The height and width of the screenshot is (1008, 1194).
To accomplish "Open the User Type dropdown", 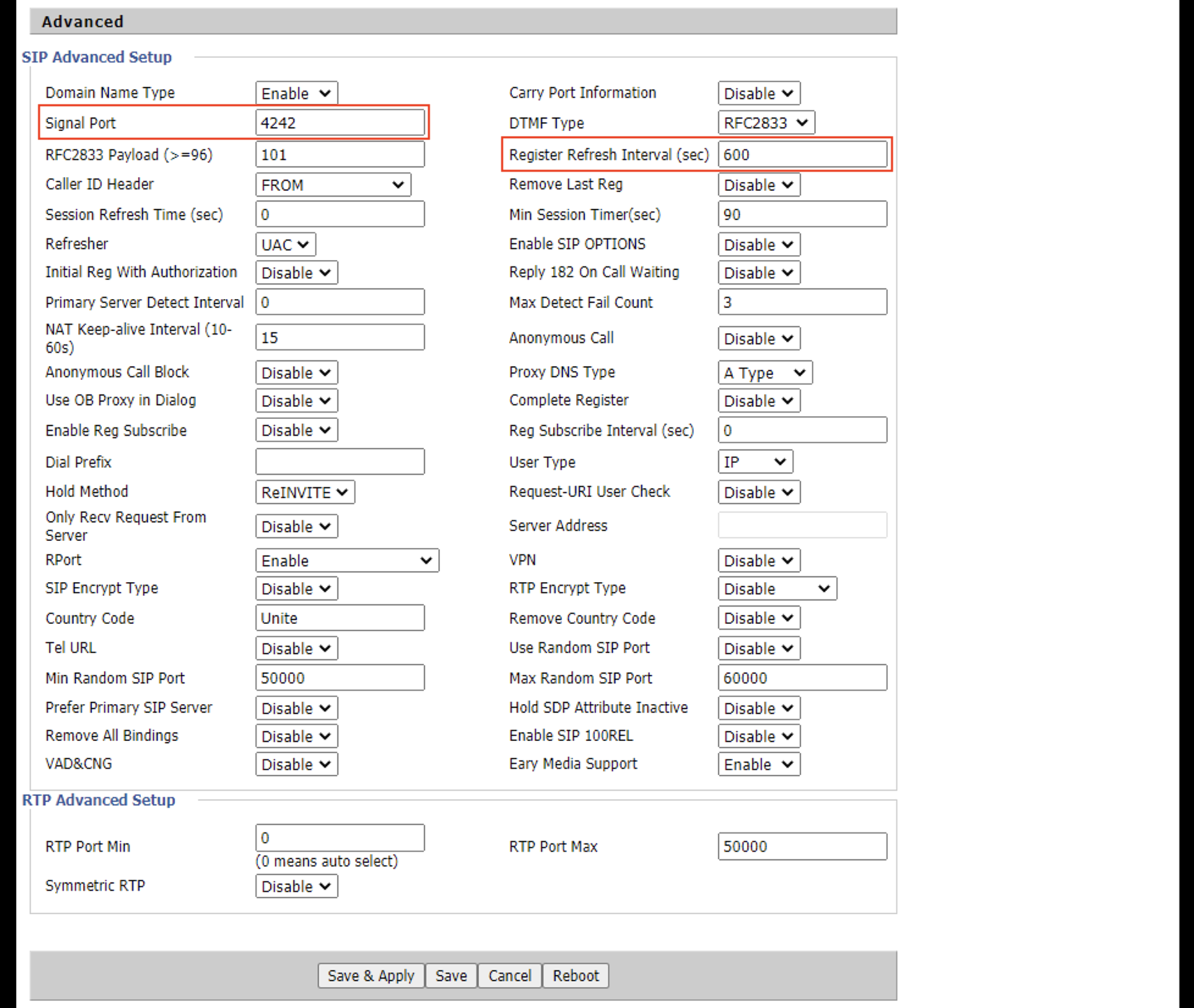I will coord(755,461).
